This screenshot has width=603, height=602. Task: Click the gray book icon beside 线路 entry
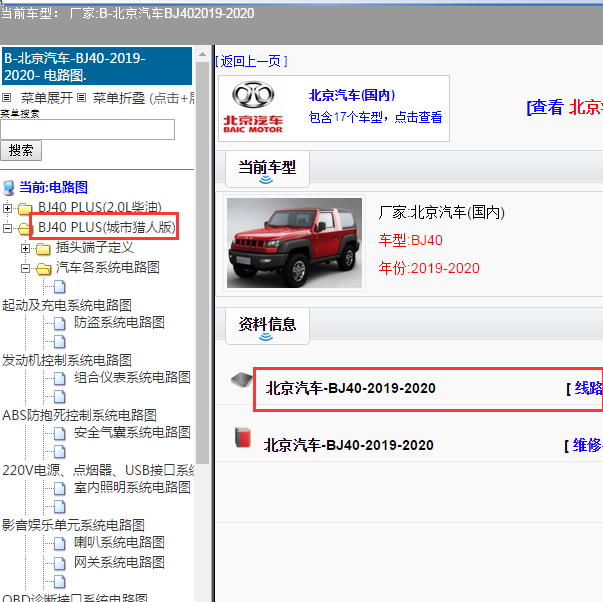click(x=242, y=380)
